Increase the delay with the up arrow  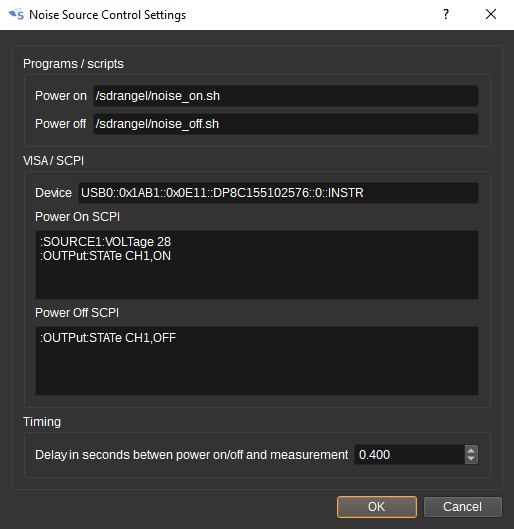[x=471, y=450]
